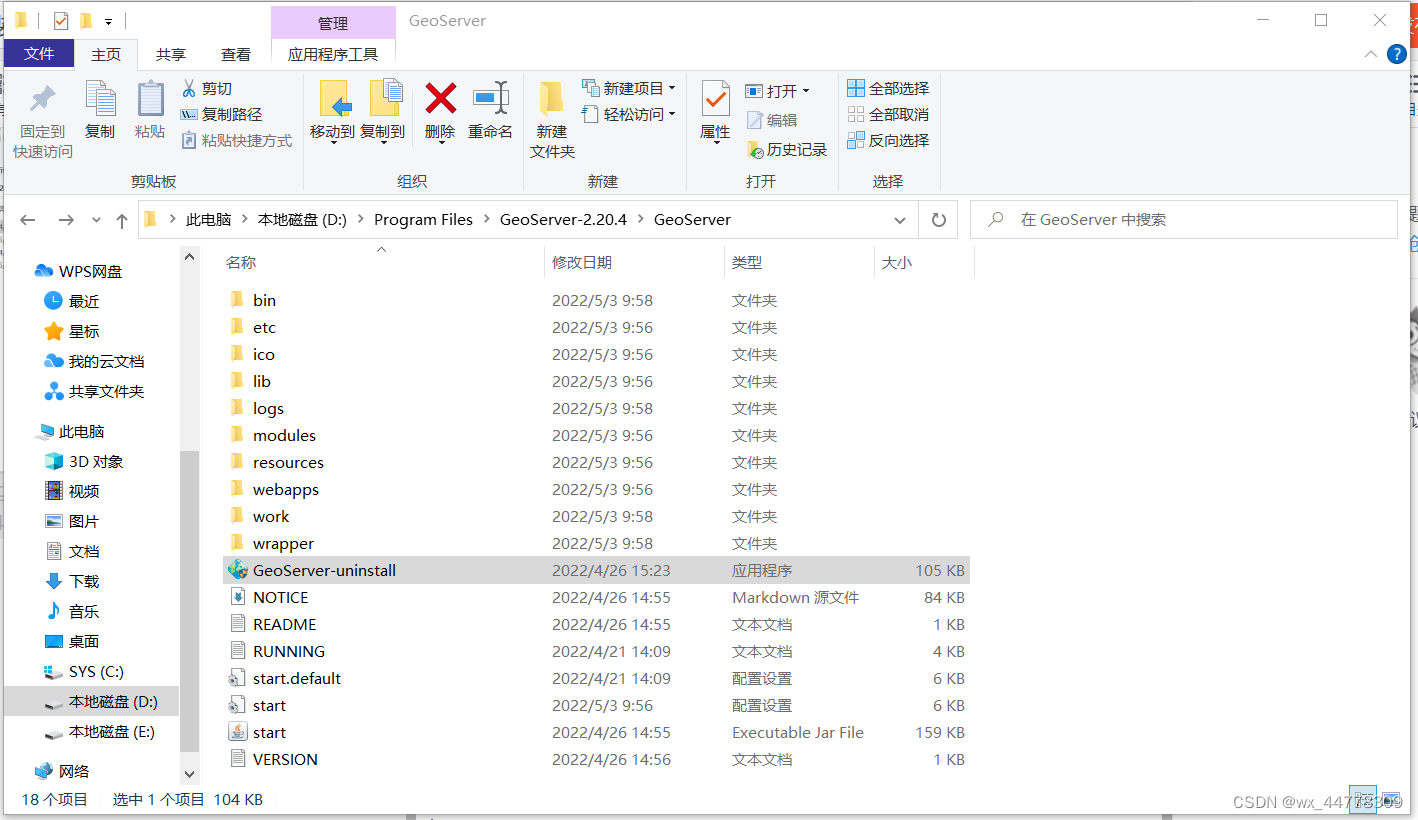The height and width of the screenshot is (820, 1418).
Task: Open the File (文件) tab
Action: pyautogui.click(x=39, y=54)
